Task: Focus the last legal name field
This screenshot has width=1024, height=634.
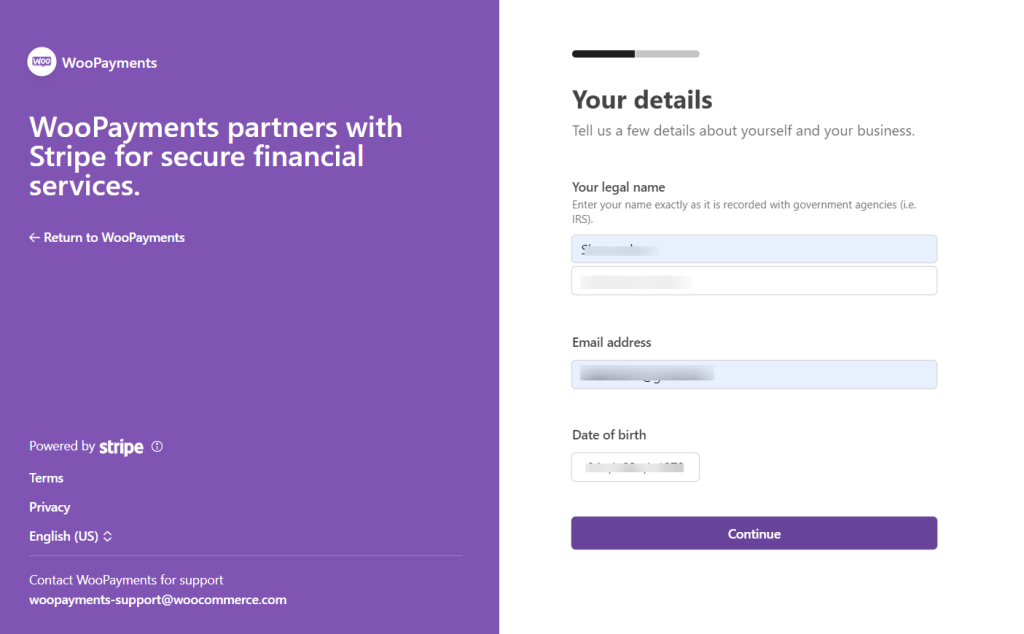Action: [754, 281]
